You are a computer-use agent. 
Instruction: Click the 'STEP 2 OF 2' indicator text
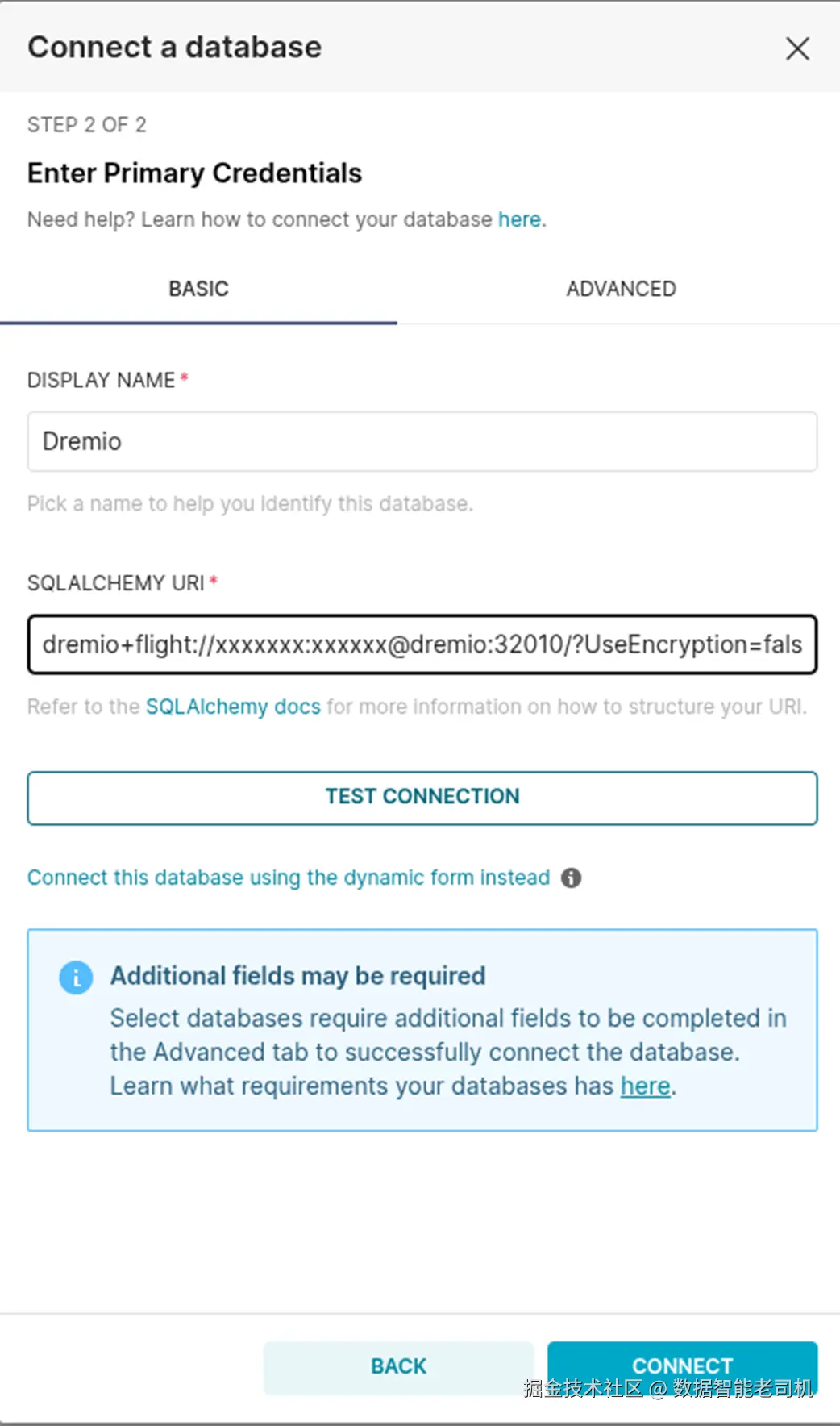coord(87,125)
